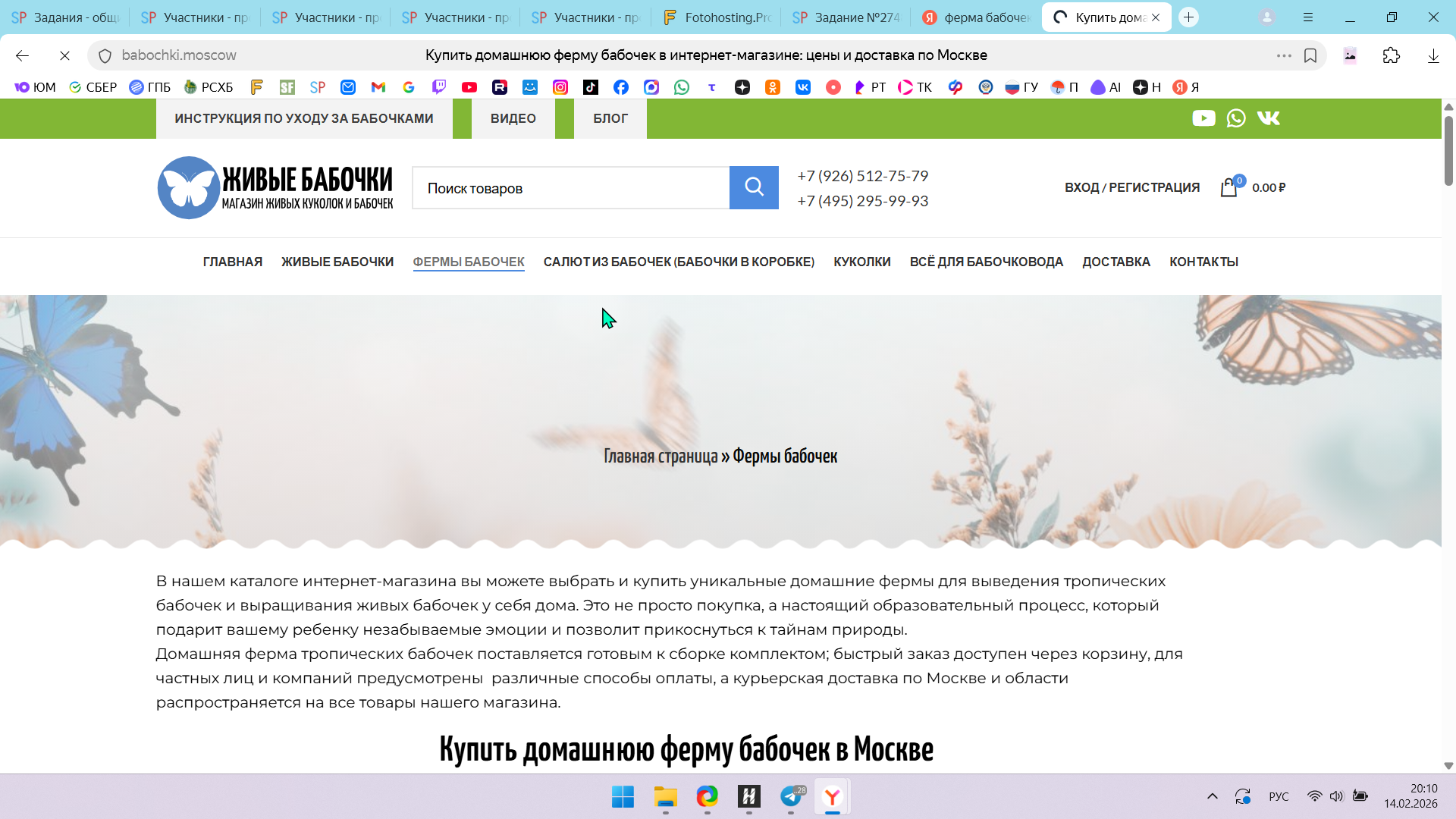Open the Куколки menu item
Image resolution: width=1456 pixels, height=819 pixels.
(x=861, y=262)
